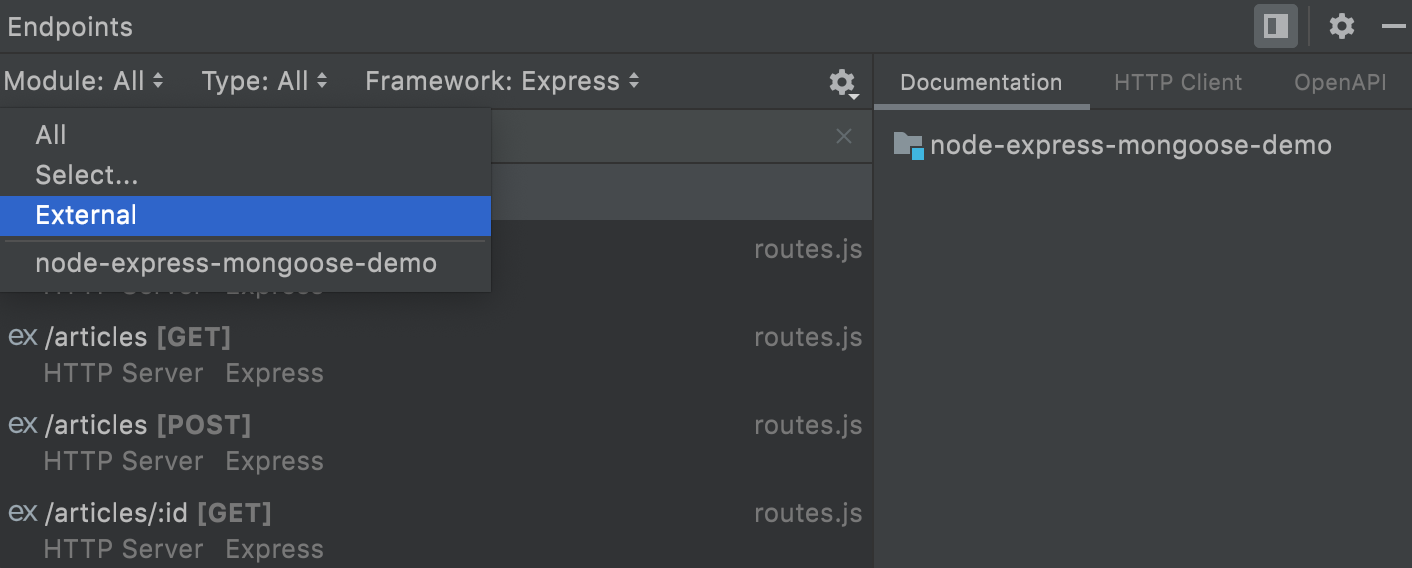Open the Documentation tab

pos(981,83)
